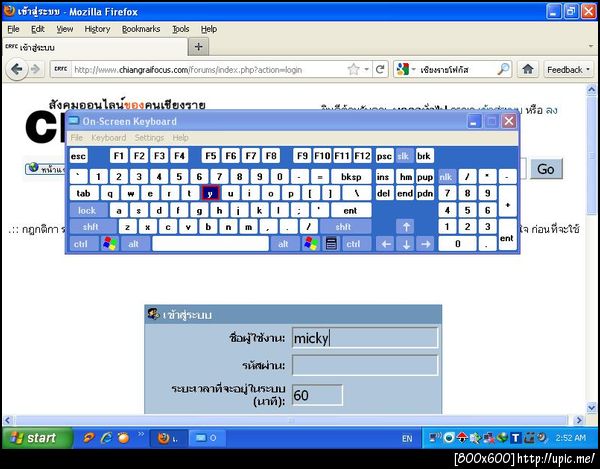Click the username field containing micky

coord(365,338)
